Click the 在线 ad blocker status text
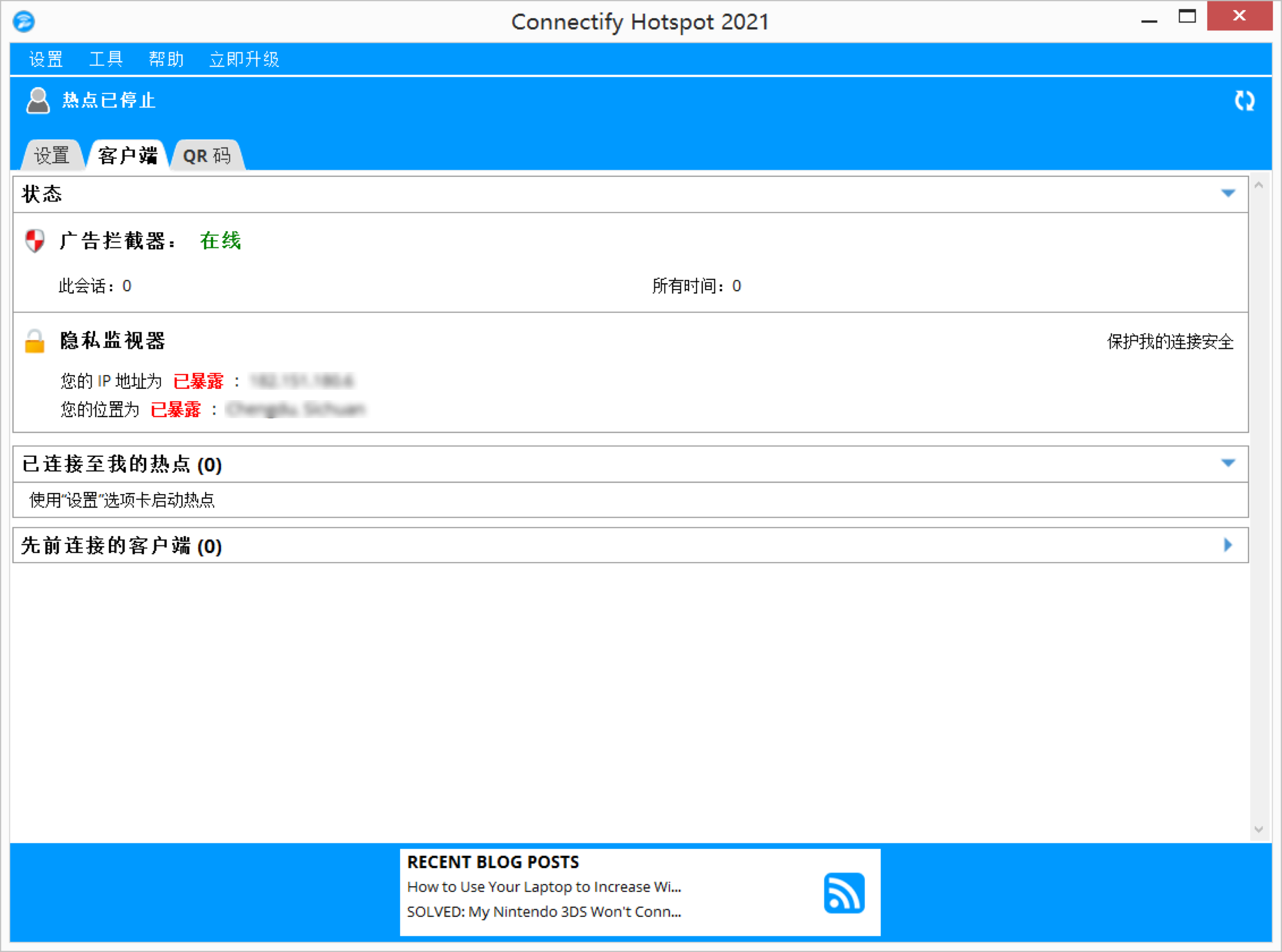Viewport: 1282px width, 952px height. (220, 241)
